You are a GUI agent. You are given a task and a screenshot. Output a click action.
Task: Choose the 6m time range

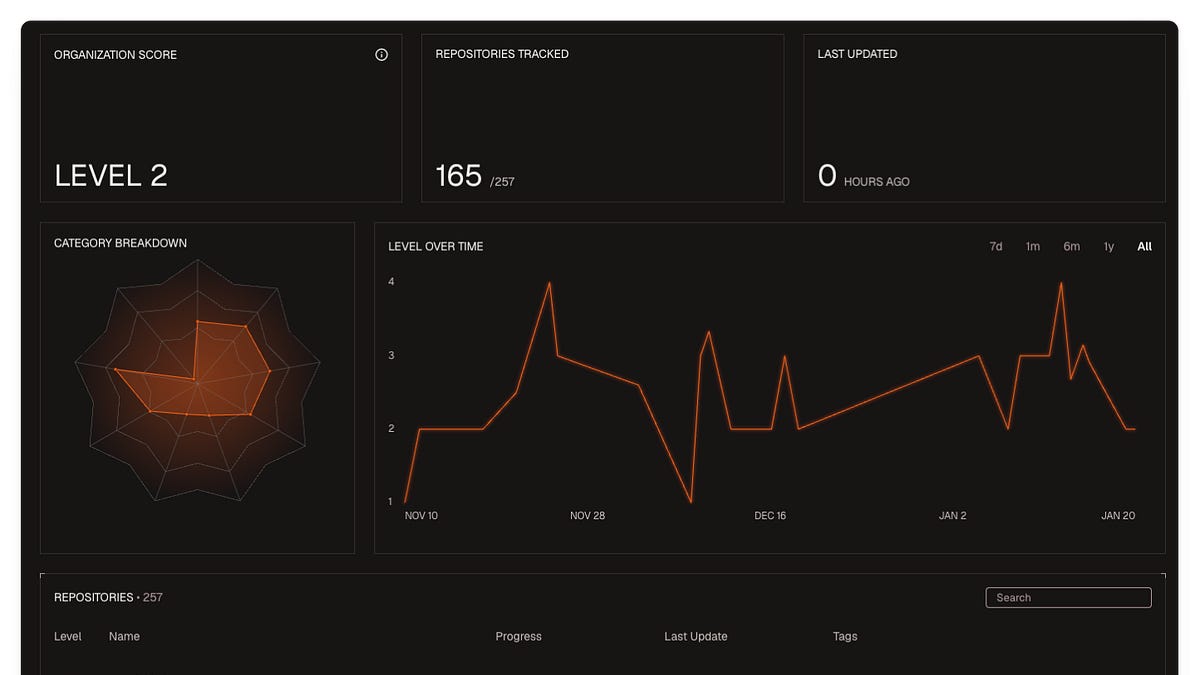tap(1071, 246)
